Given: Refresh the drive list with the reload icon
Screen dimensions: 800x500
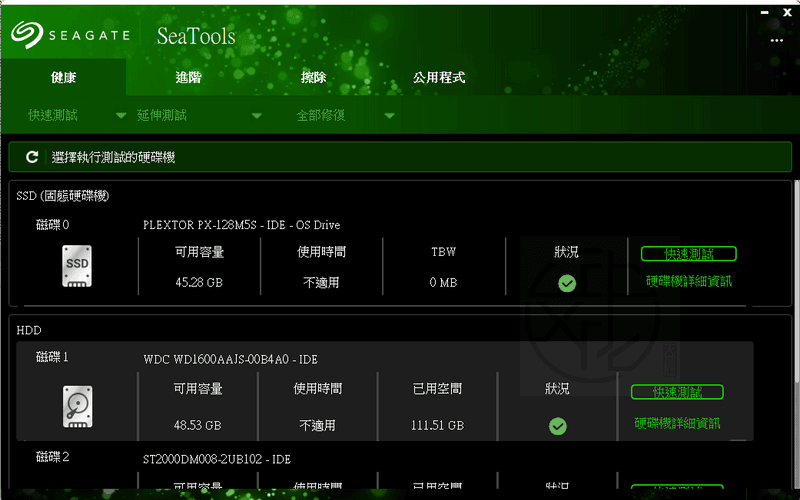Looking at the screenshot, I should (x=32, y=157).
